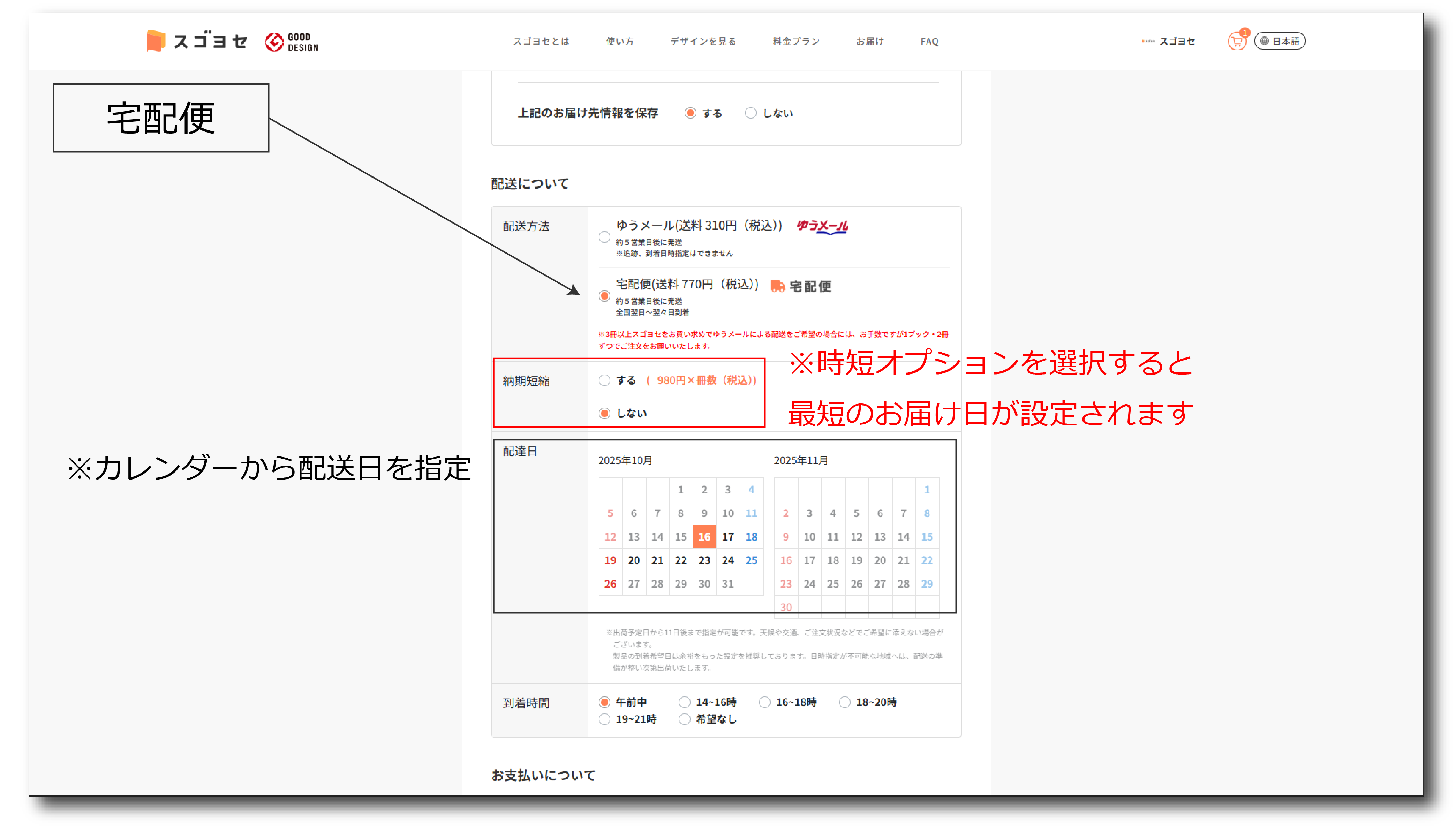Open 料金プラン menu item
The image size is (1456, 830).
click(x=796, y=41)
